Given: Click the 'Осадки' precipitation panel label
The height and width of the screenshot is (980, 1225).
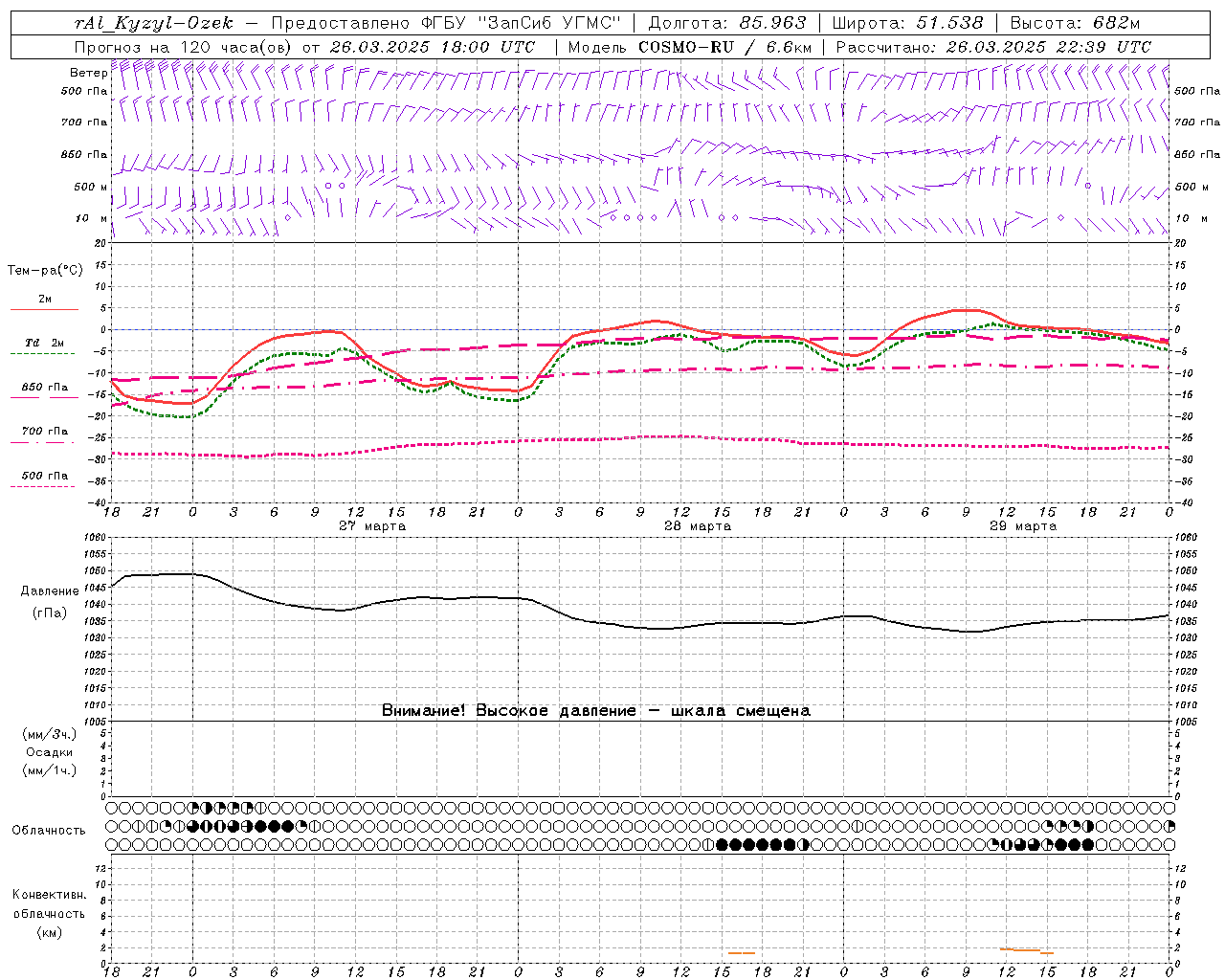Looking at the screenshot, I should (49, 752).
